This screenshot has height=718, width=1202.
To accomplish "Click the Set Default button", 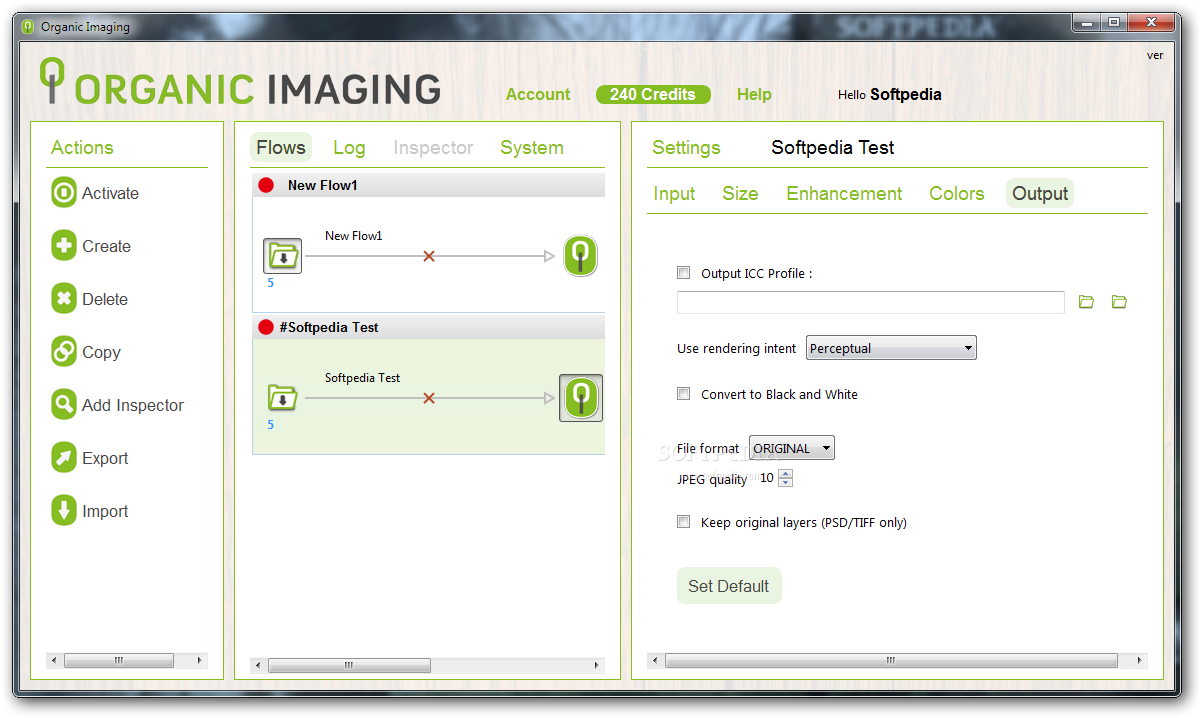I will coord(729,586).
